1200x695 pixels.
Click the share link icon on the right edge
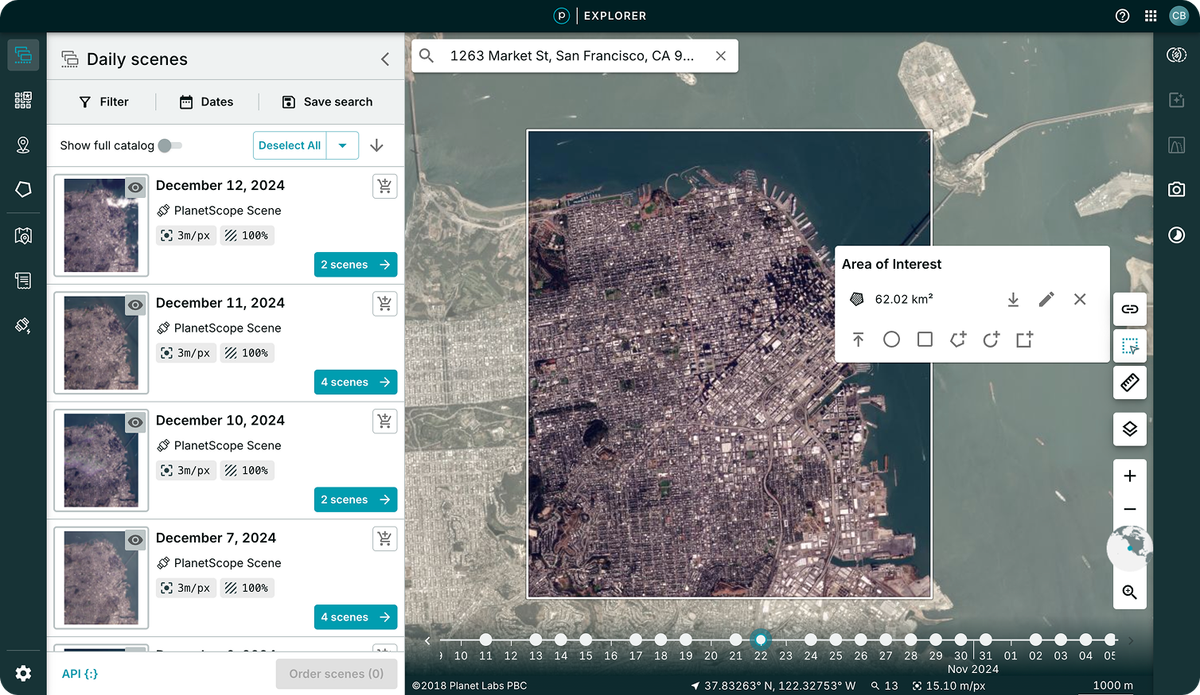click(x=1129, y=308)
